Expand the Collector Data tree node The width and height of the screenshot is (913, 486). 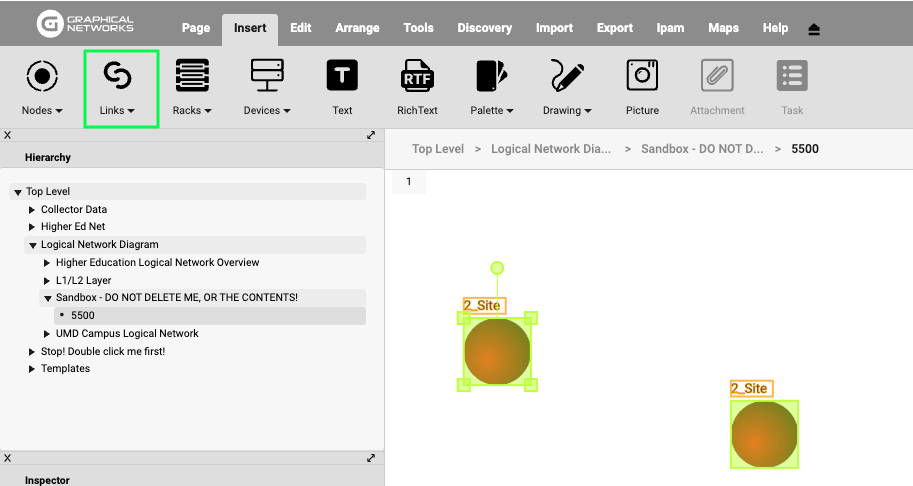33,210
